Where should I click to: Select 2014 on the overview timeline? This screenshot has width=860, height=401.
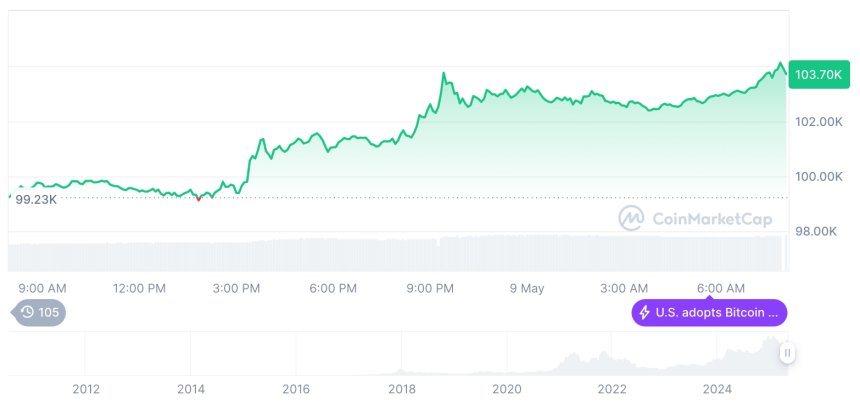pos(191,388)
